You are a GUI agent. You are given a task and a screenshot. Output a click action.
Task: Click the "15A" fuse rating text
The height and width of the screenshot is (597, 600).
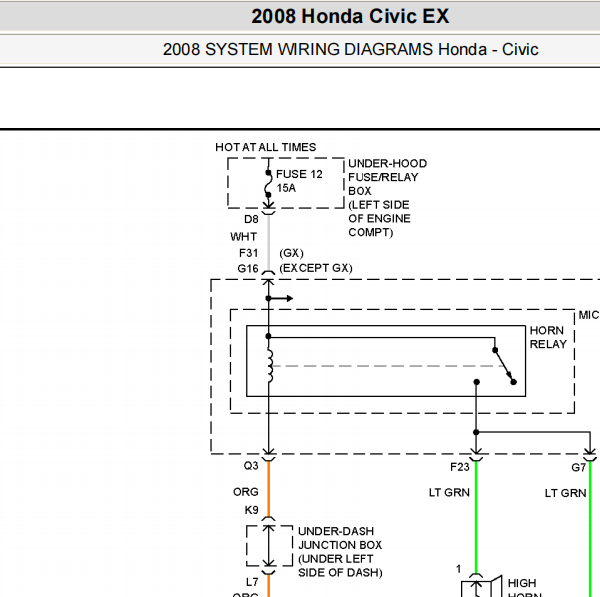286,188
